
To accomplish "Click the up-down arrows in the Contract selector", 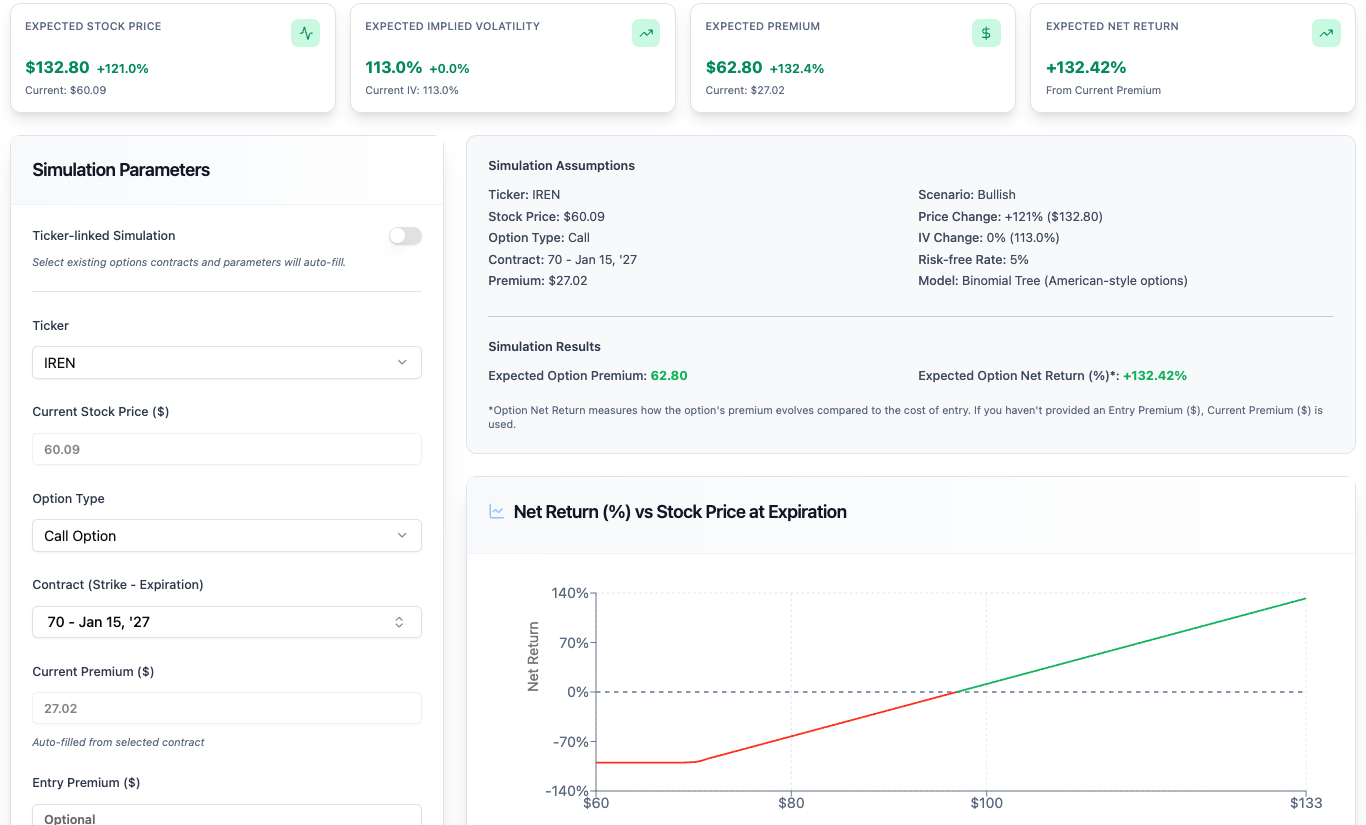I will click(x=399, y=622).
